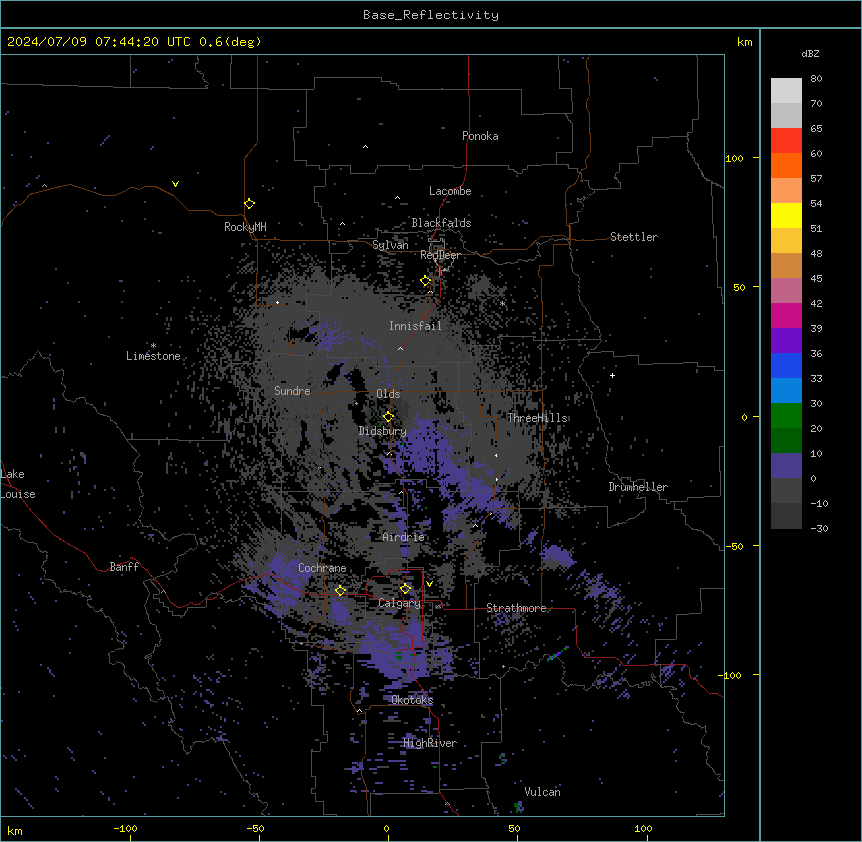Viewport: 862px width, 842px height.
Task: Click the Airdrie city label
Action: tap(404, 537)
